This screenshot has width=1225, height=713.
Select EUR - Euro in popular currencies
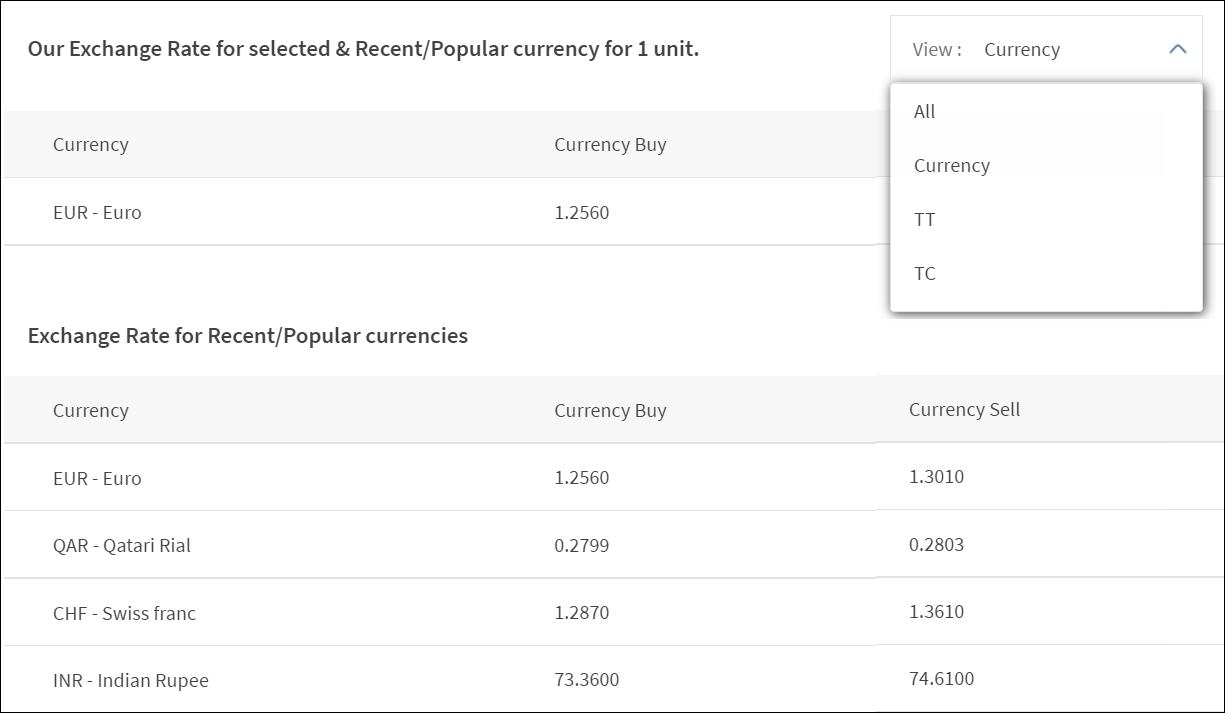tap(97, 479)
